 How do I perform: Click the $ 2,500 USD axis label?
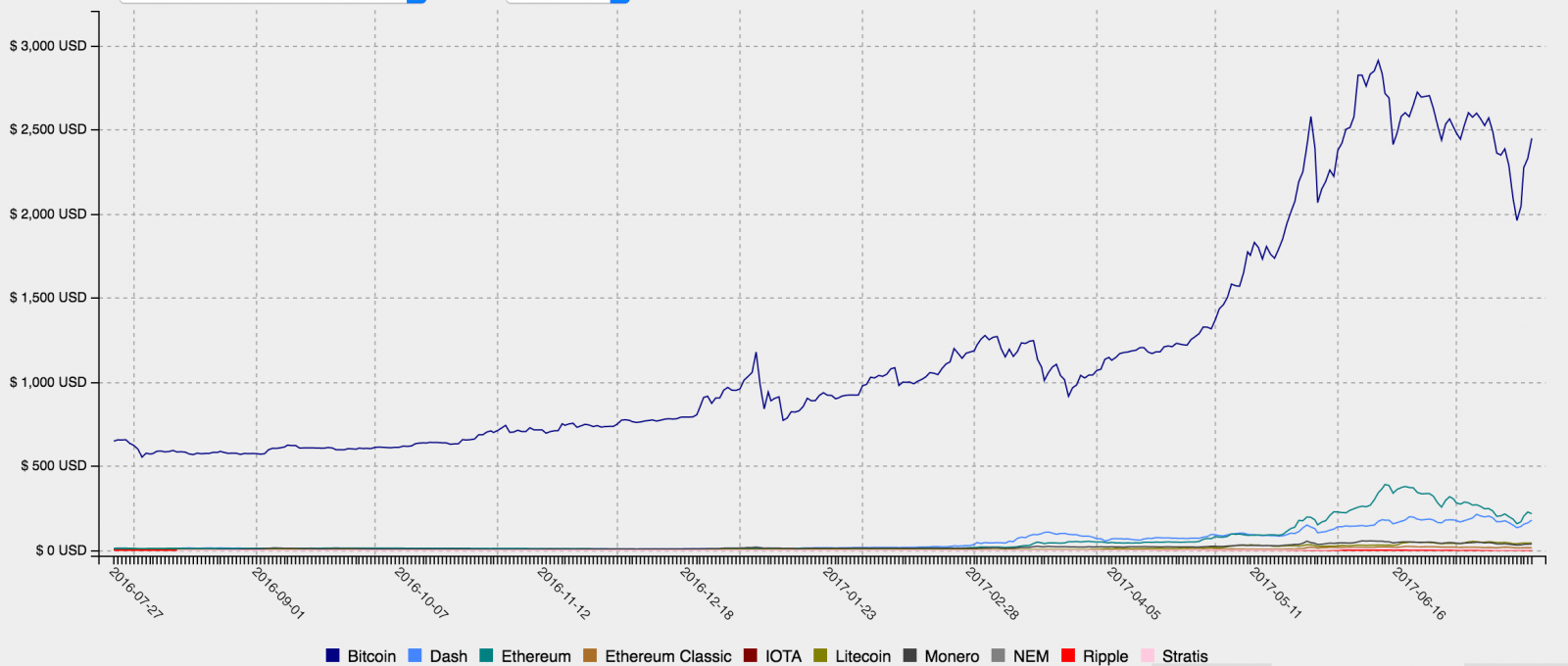48,129
